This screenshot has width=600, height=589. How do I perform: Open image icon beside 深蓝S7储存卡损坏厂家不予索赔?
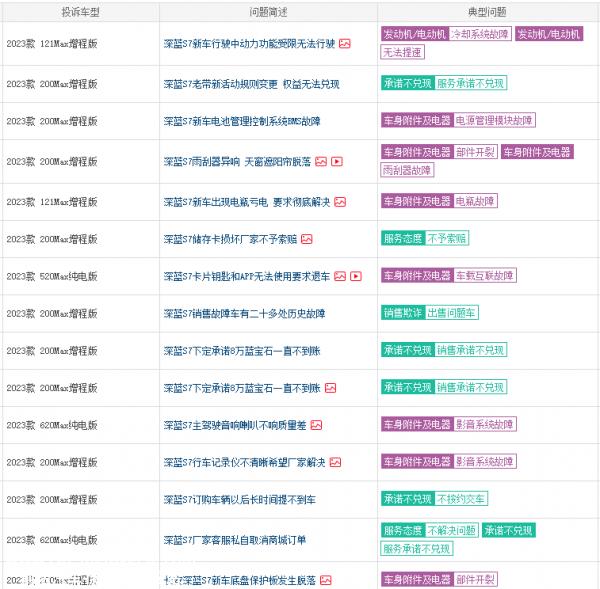(307, 239)
